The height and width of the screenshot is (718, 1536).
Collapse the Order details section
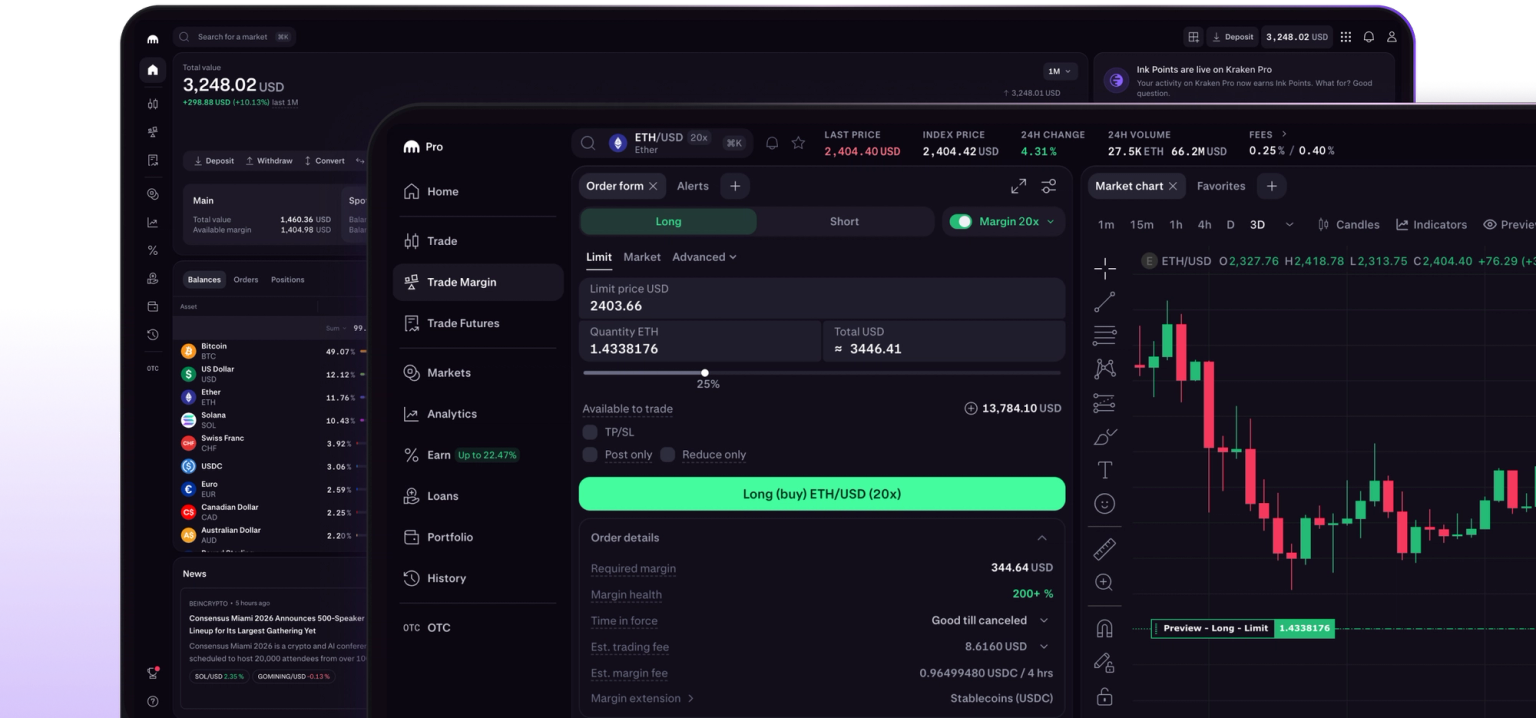pos(1042,538)
